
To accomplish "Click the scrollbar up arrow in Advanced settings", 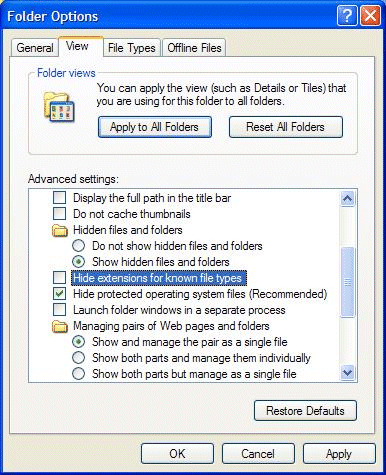I will pos(347,199).
